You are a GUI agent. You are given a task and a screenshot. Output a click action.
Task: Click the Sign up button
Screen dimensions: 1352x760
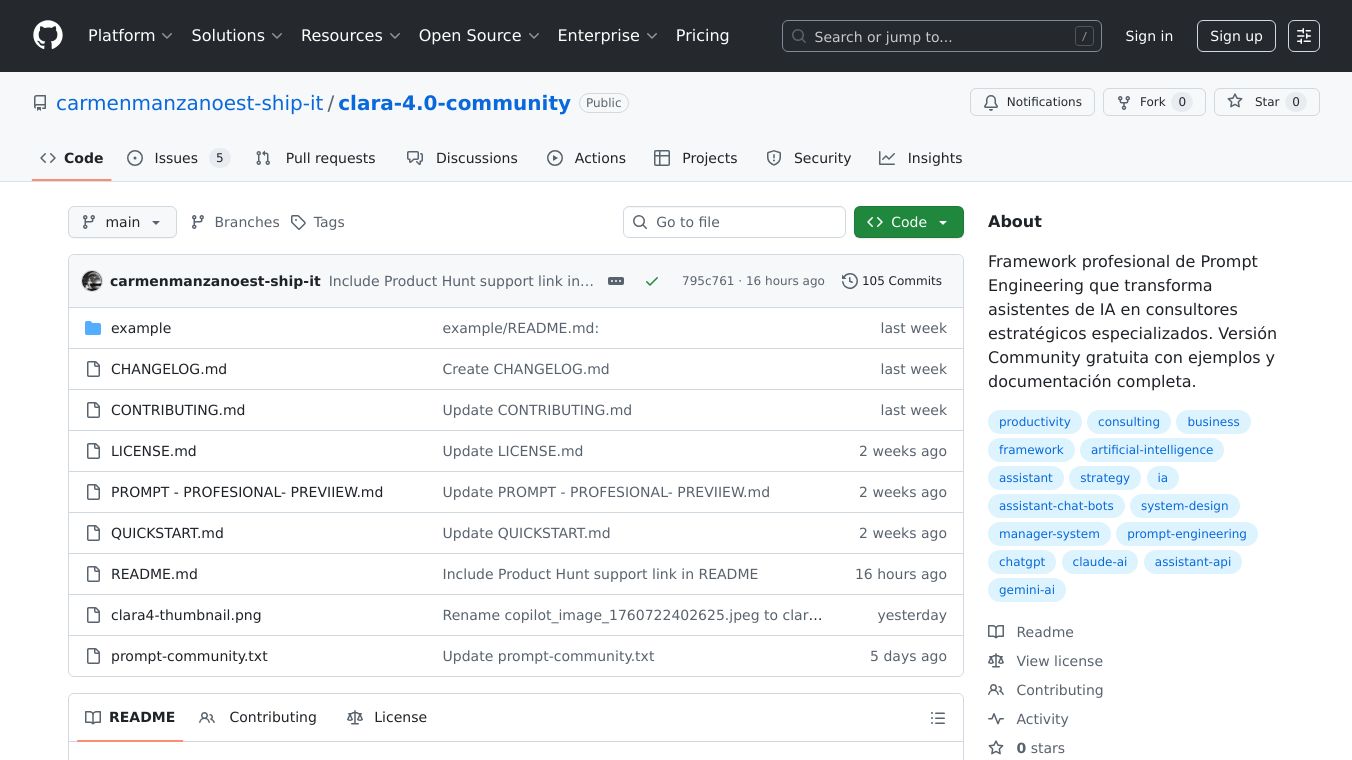tap(1236, 36)
